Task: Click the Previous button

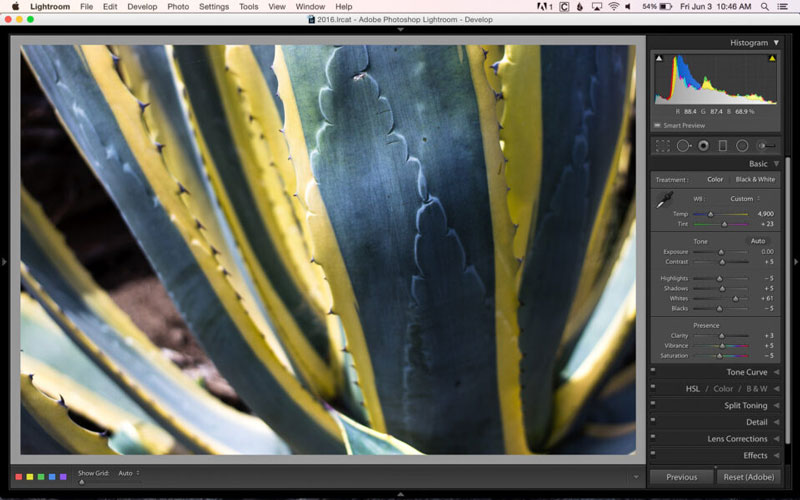Action: [x=681, y=477]
